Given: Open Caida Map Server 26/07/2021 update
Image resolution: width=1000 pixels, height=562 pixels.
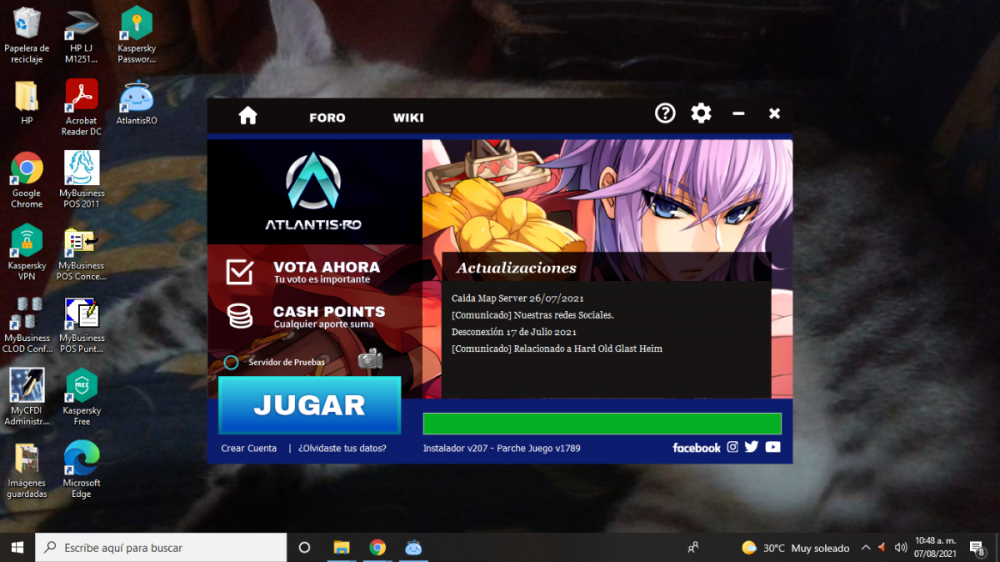Looking at the screenshot, I should (x=518, y=298).
